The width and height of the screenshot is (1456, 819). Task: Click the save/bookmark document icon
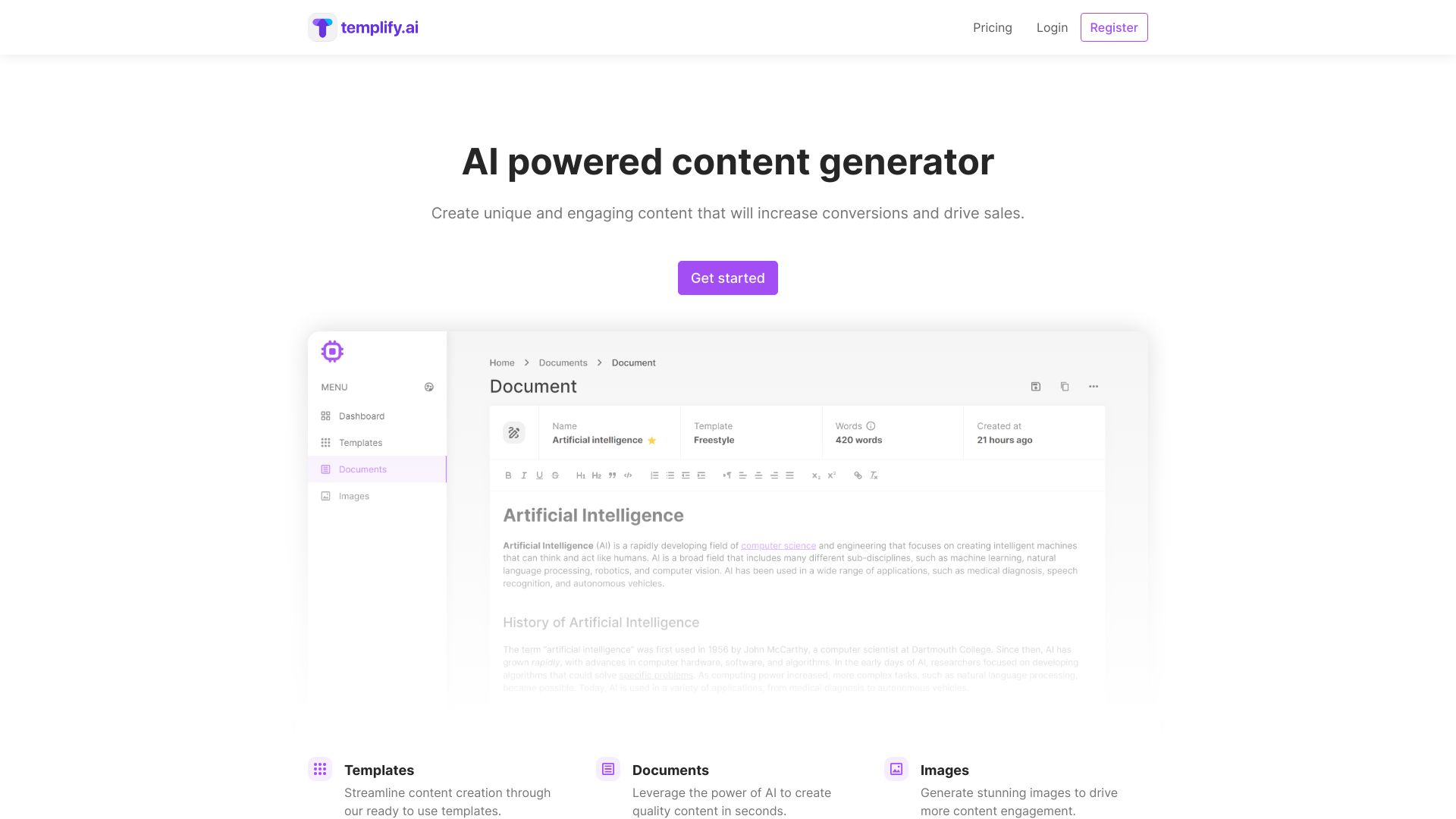pyautogui.click(x=1036, y=386)
